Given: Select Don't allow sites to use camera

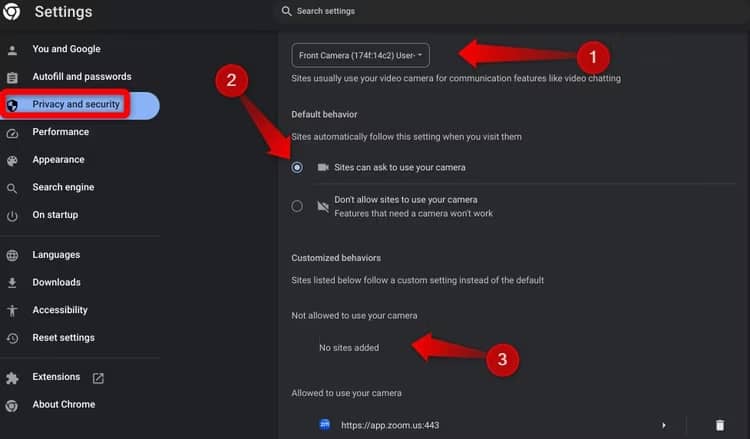Looking at the screenshot, I should [x=297, y=206].
